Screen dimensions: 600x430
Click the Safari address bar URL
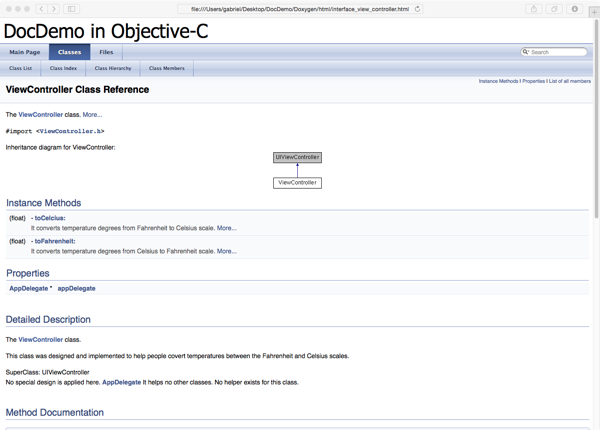click(x=300, y=9)
